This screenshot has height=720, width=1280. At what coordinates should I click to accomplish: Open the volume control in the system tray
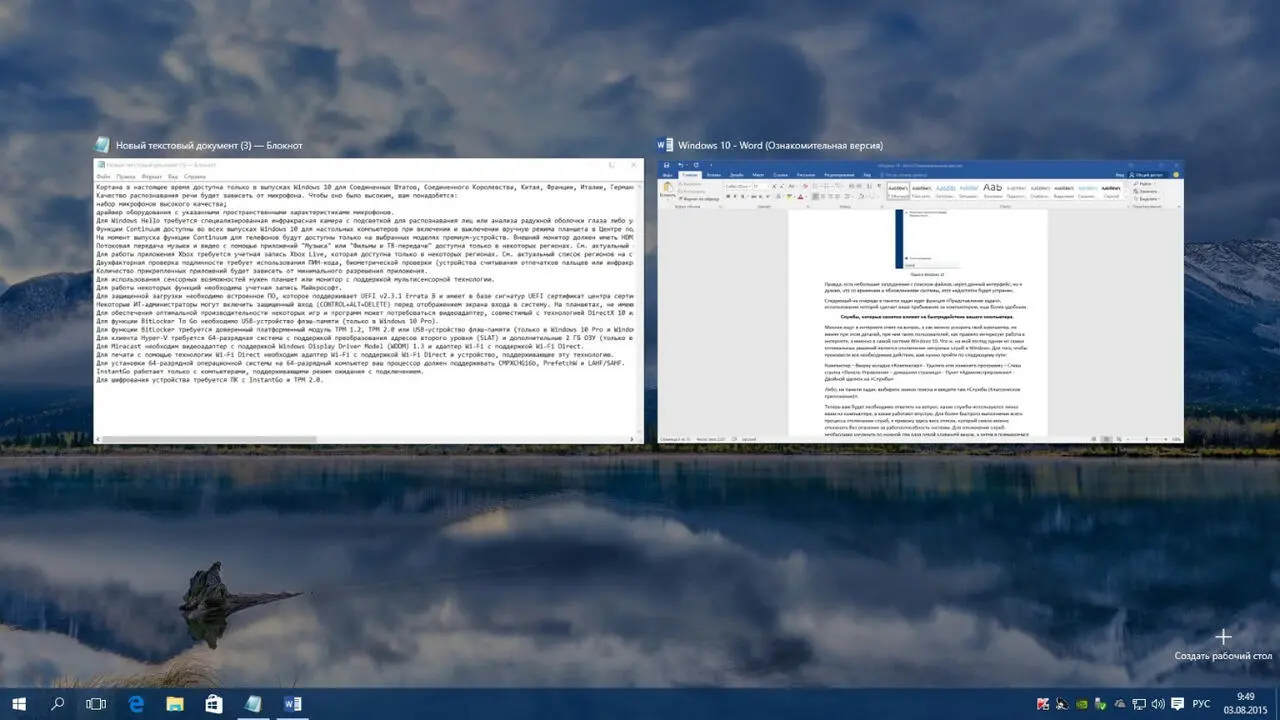(x=1158, y=704)
